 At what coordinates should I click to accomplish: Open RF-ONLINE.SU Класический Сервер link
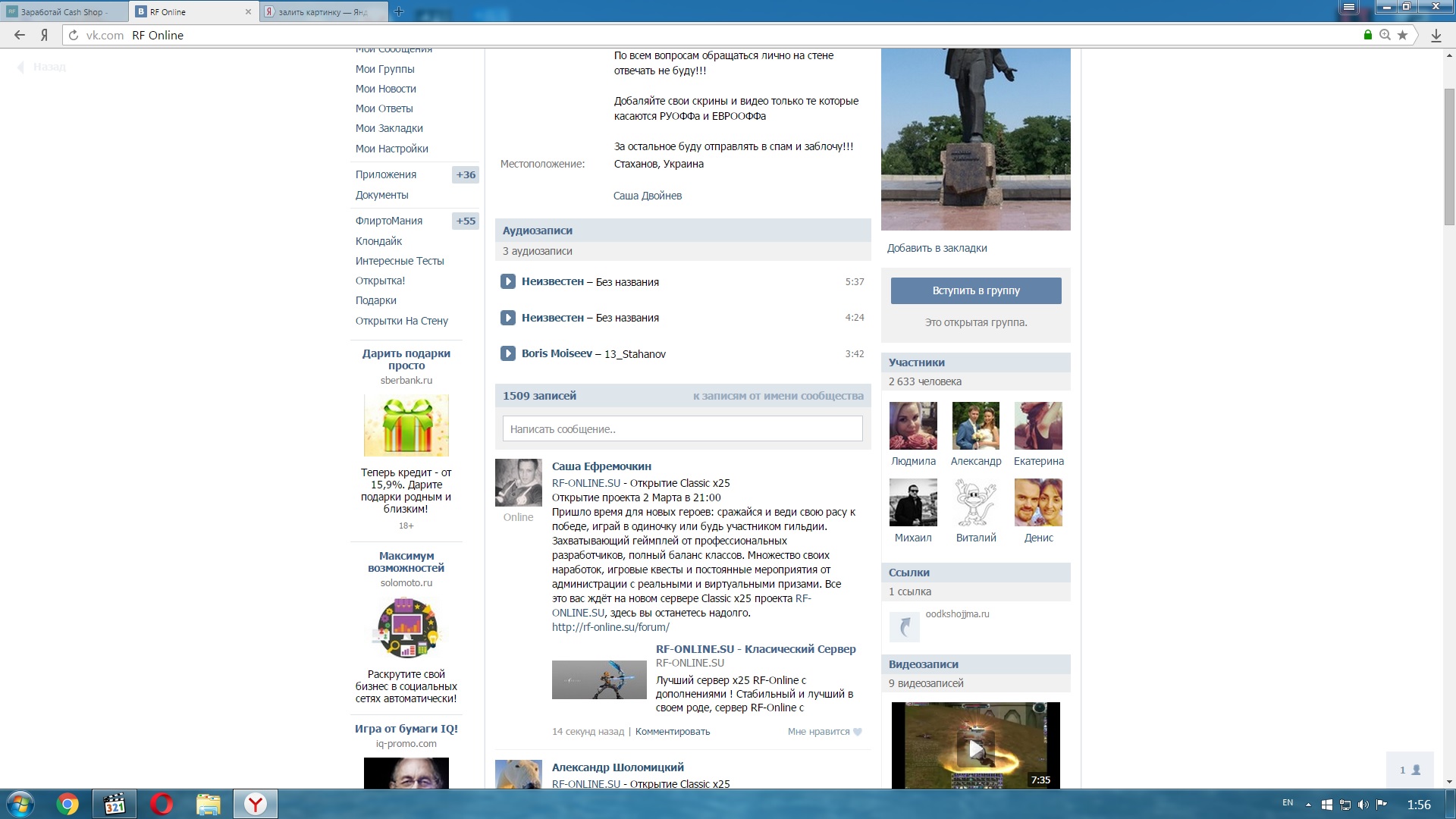click(755, 649)
